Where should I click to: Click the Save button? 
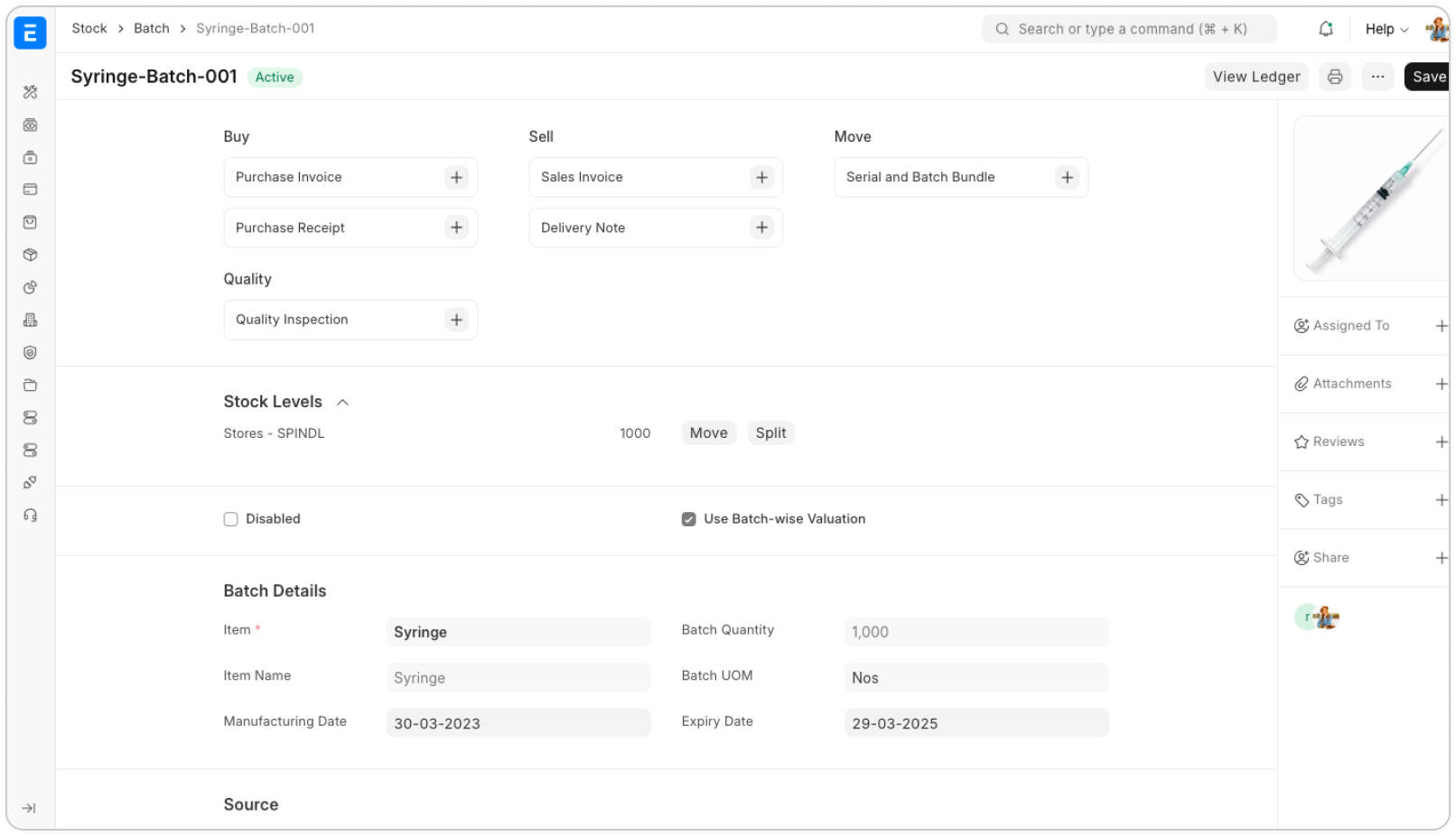[x=1428, y=77]
